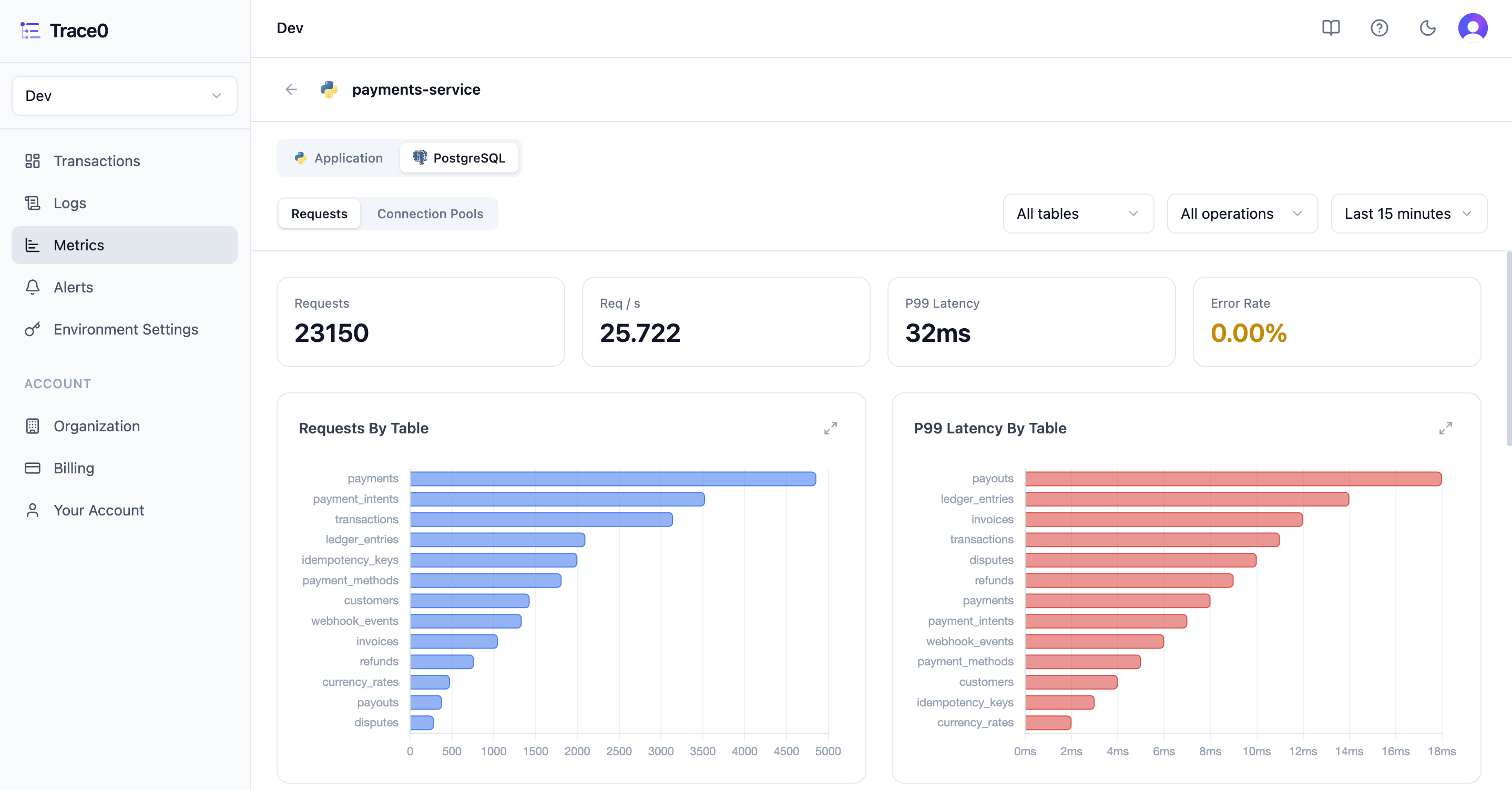This screenshot has width=1512, height=790.
Task: Open the user avatar menu
Action: point(1472,27)
